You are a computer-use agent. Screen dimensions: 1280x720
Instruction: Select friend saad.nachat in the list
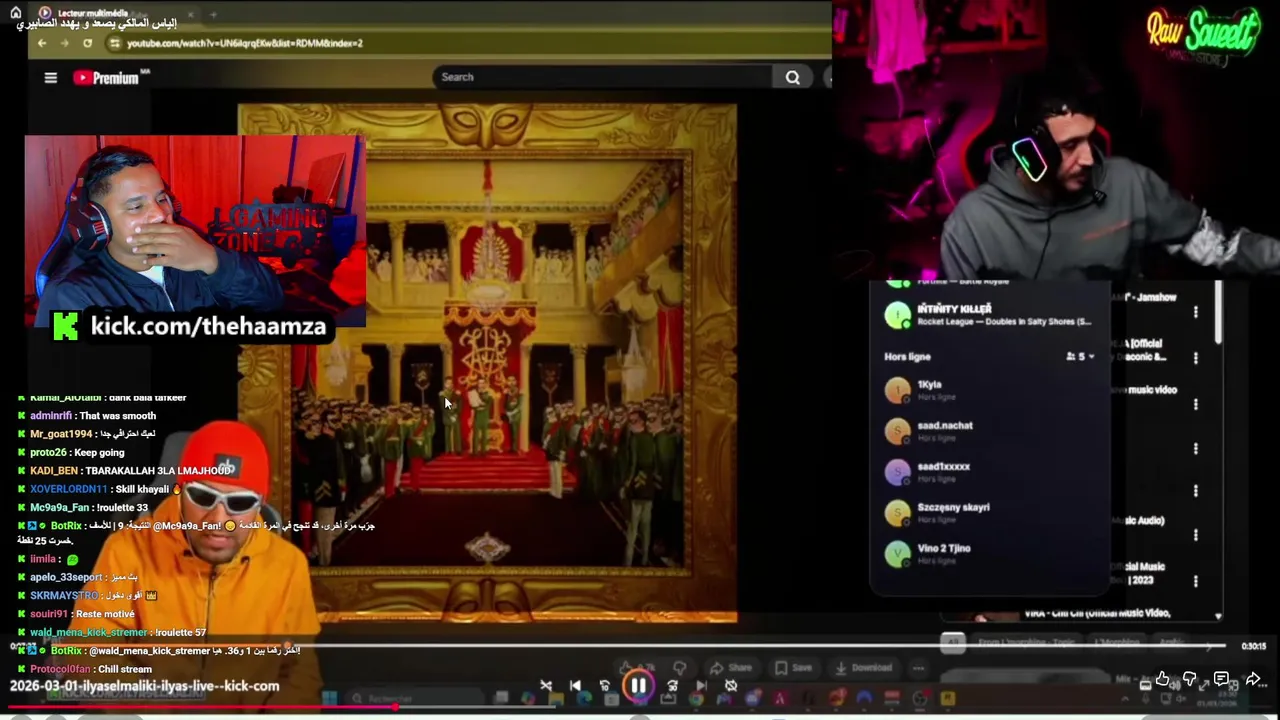pos(990,431)
